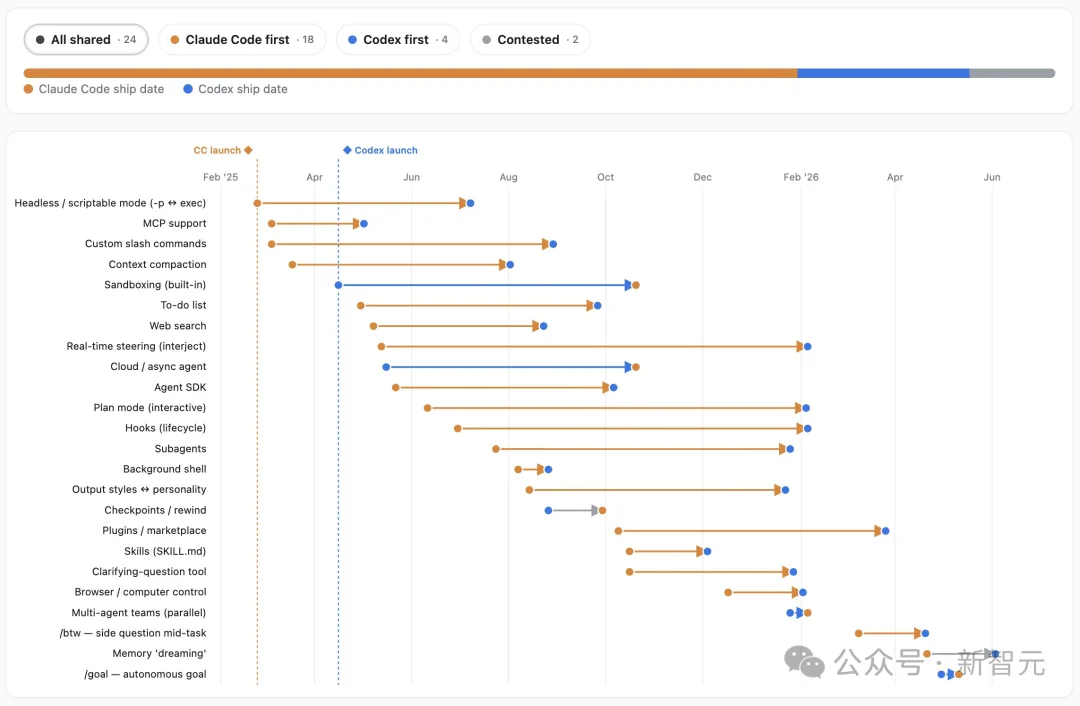Viewport: 1080px width, 706px height.
Task: Click orange start dot for Headless mode
Action: click(257, 203)
